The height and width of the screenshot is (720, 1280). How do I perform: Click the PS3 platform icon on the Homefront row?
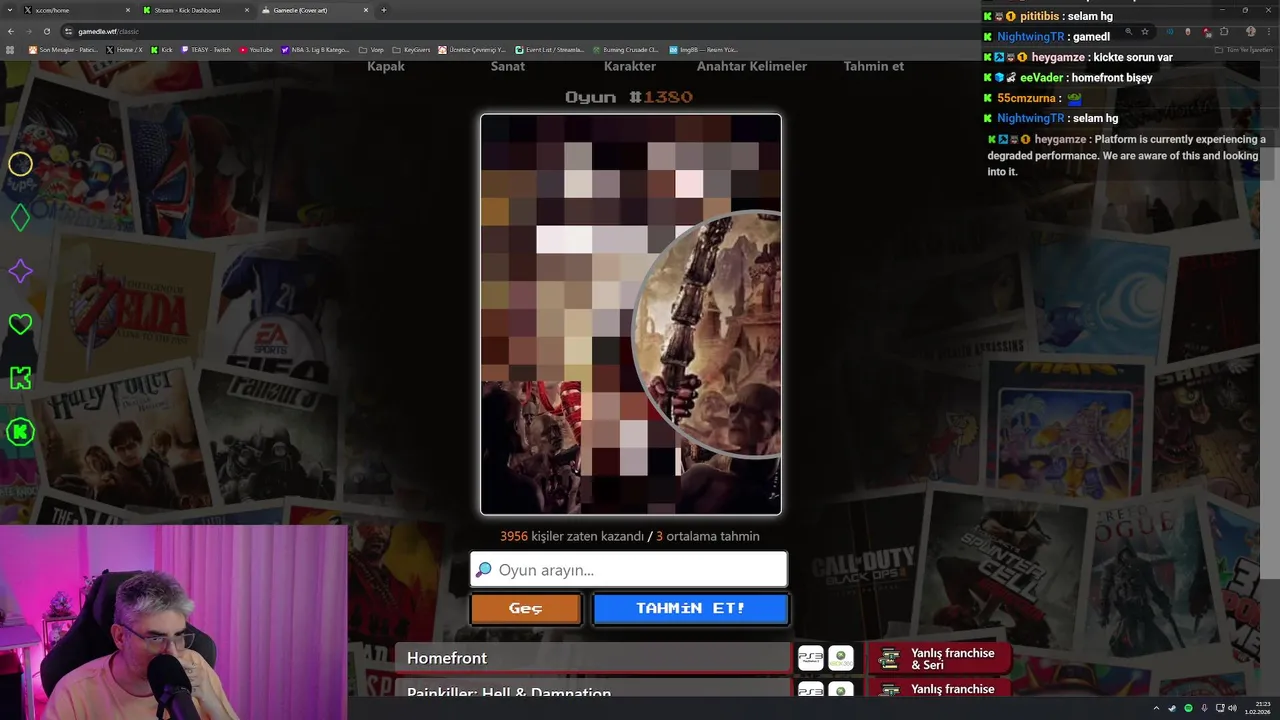[x=810, y=658]
